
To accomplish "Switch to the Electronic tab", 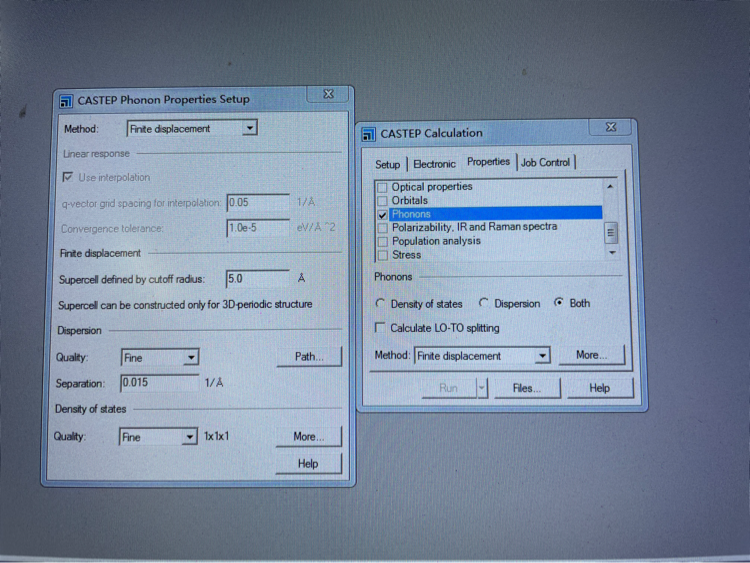I will 434,164.
